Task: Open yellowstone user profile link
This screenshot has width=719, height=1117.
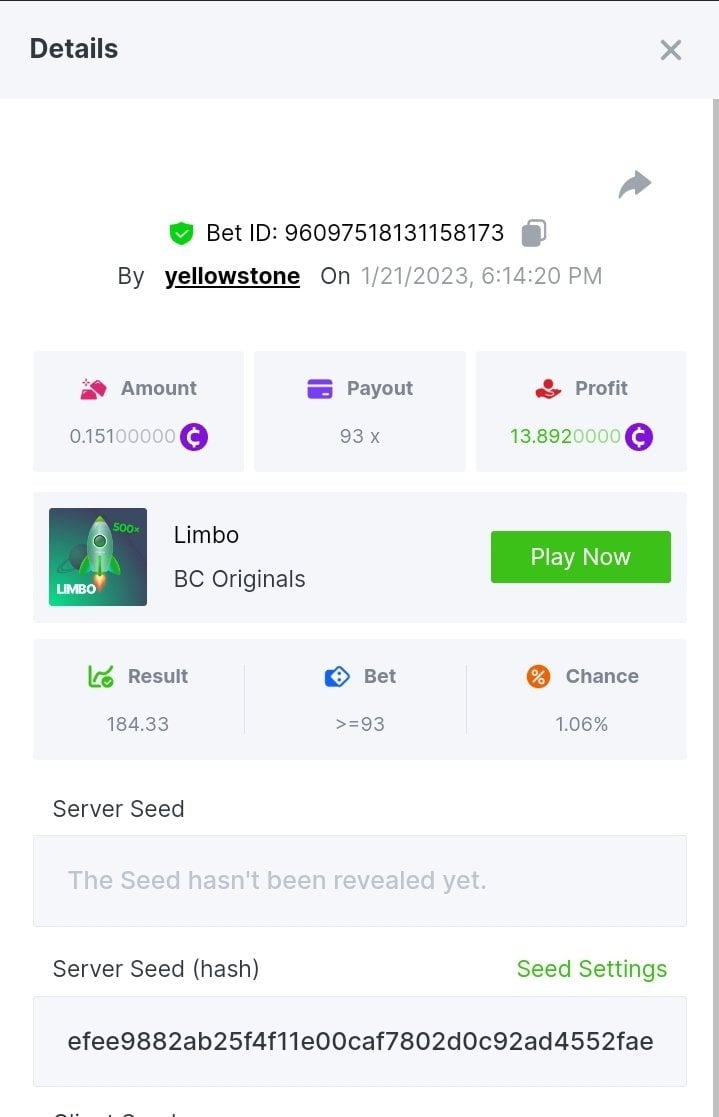Action: [x=232, y=276]
